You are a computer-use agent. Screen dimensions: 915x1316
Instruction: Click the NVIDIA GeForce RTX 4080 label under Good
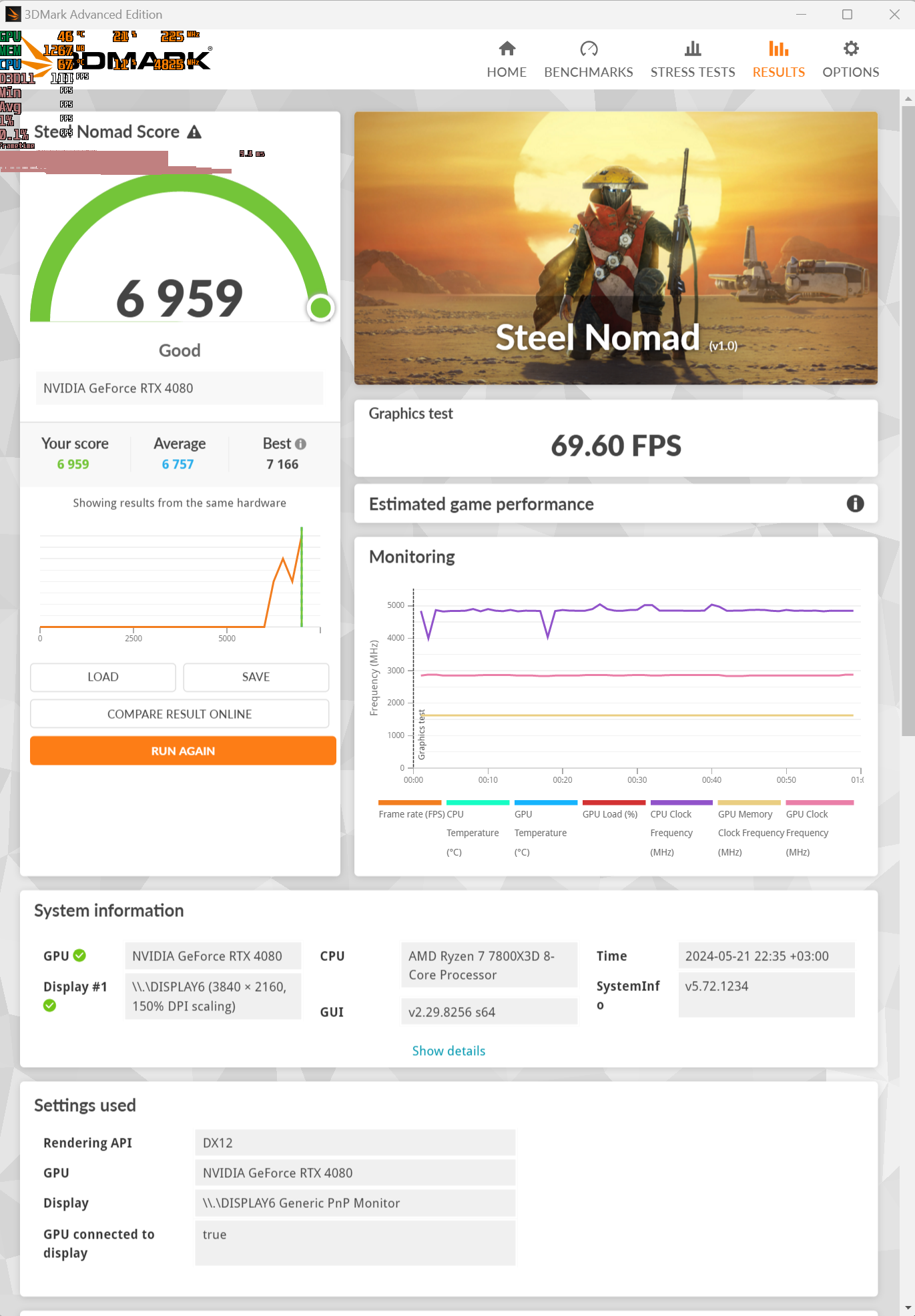tap(180, 388)
